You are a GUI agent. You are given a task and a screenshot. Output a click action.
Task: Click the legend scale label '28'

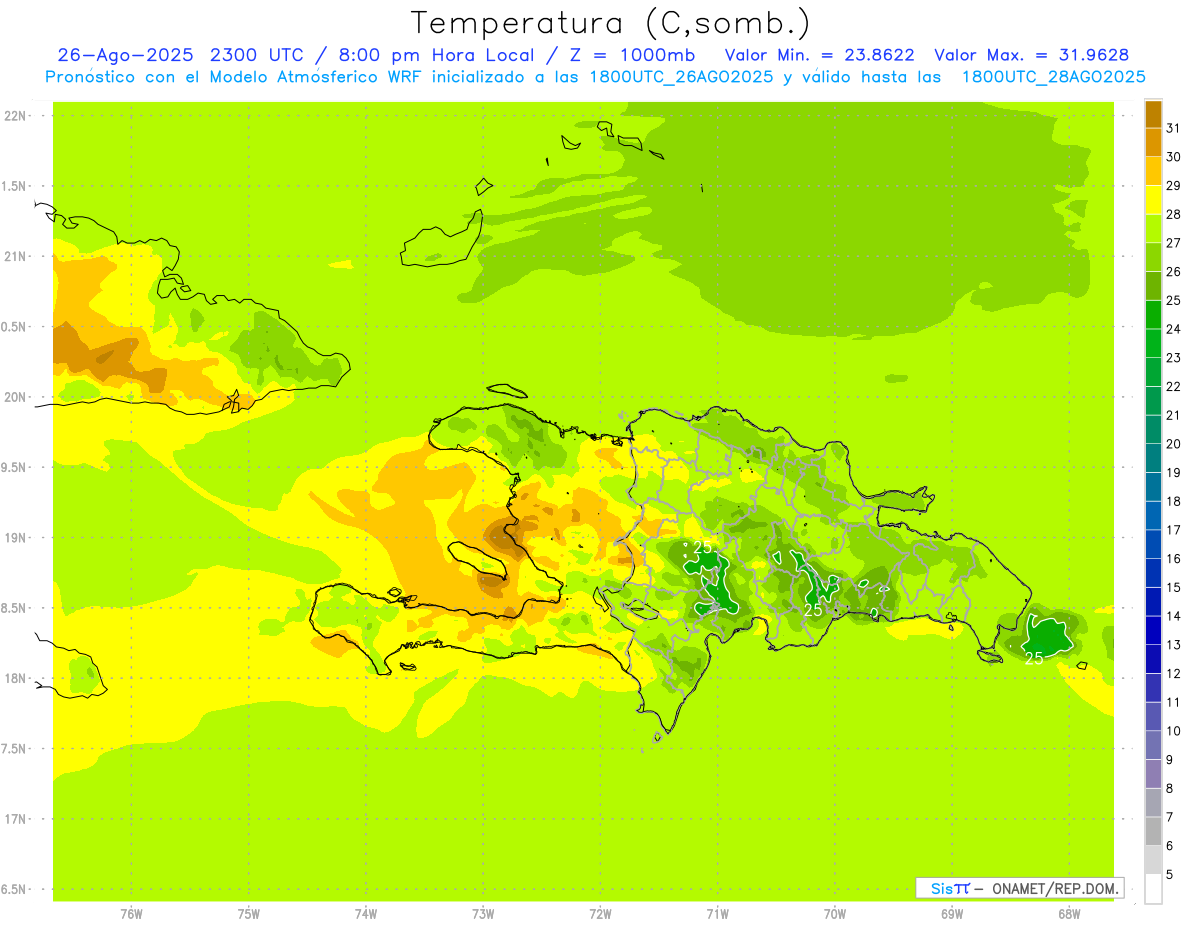click(x=1174, y=214)
